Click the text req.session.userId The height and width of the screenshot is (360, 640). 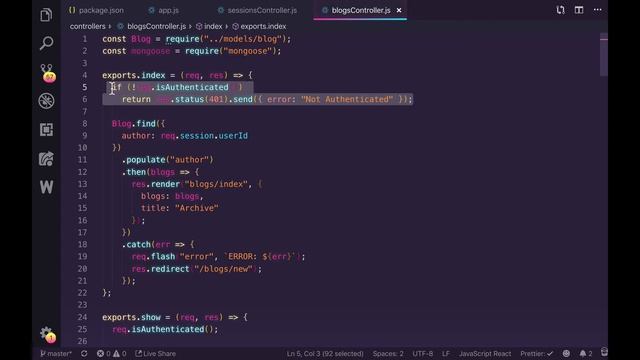click(204, 136)
